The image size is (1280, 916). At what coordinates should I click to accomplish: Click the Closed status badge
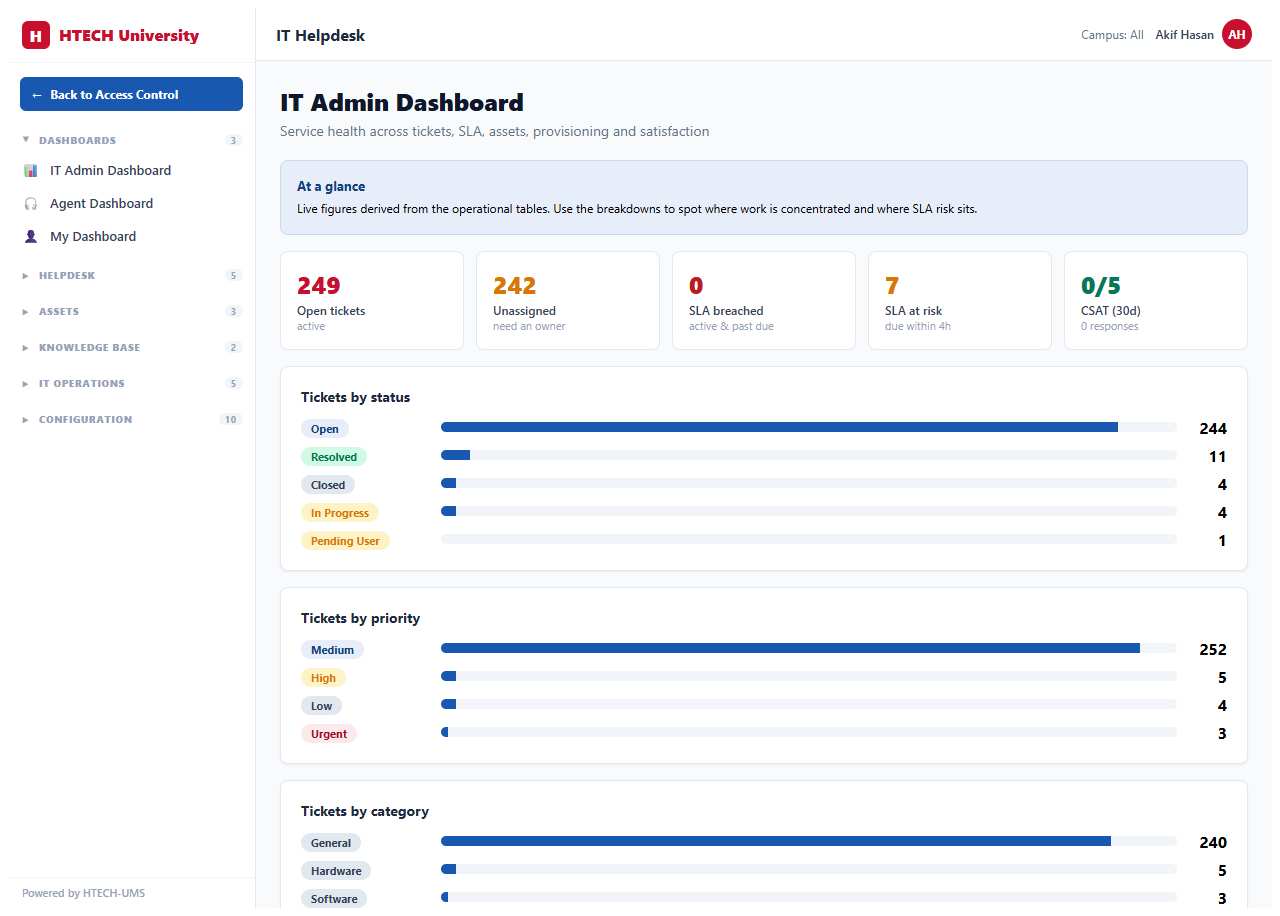(x=328, y=485)
